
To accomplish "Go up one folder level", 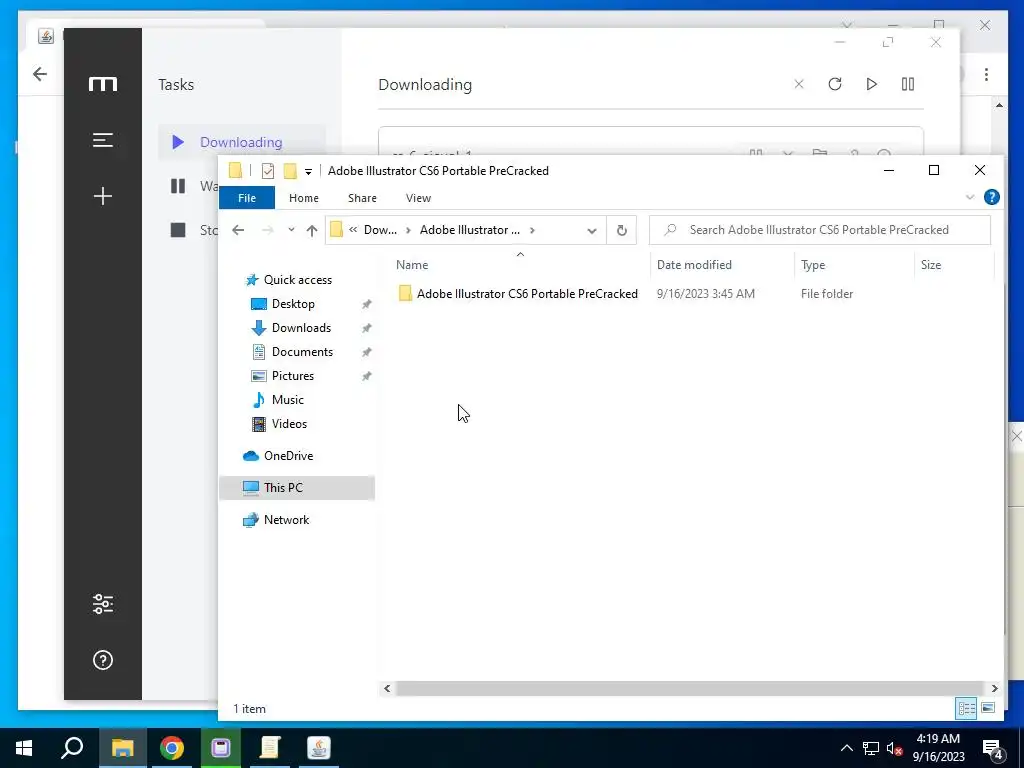I will point(312,230).
